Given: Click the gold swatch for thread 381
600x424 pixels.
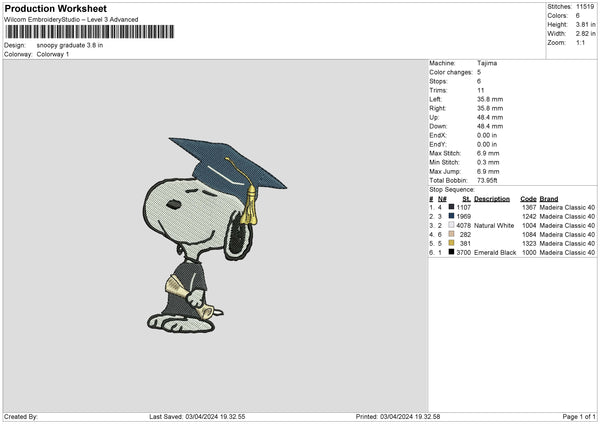Looking at the screenshot, I should [452, 243].
